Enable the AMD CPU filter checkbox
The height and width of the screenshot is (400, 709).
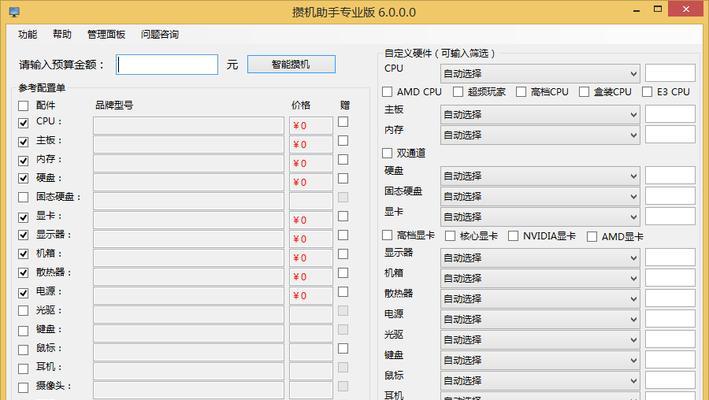pos(387,92)
